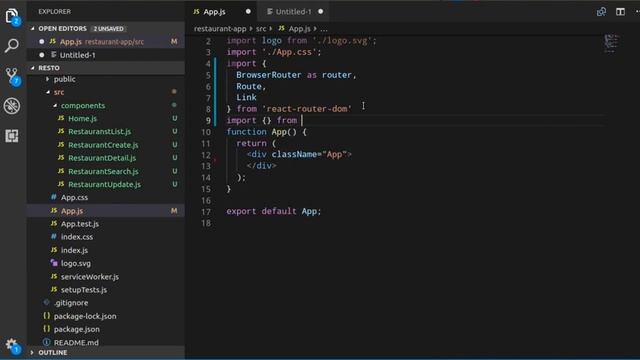Image resolution: width=640 pixels, height=360 pixels.
Task: Click the info icon beside README.md
Action: click(47, 342)
